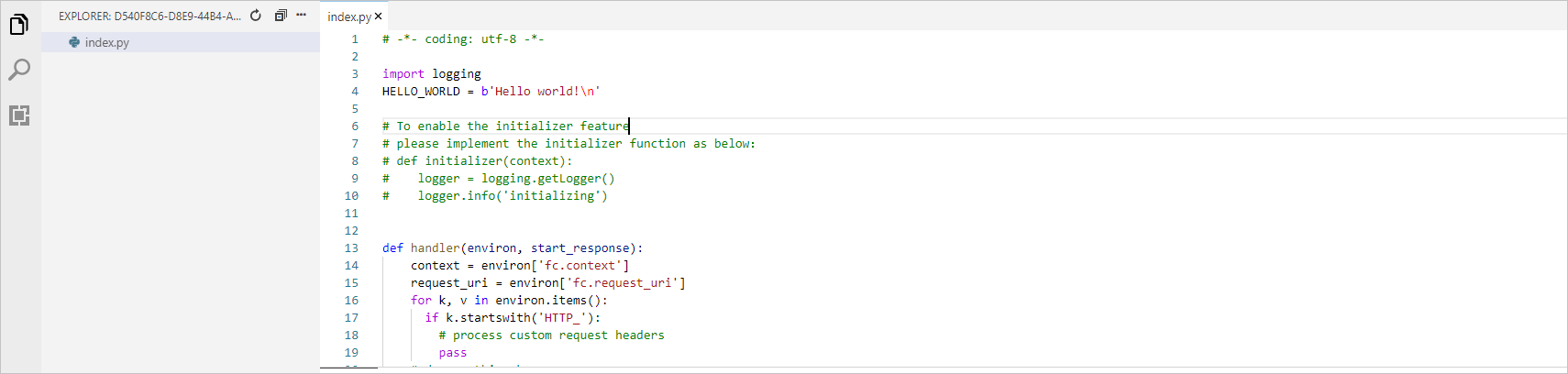This screenshot has width=1568, height=374.
Task: Click line number 13 in the gutter
Action: (x=351, y=248)
